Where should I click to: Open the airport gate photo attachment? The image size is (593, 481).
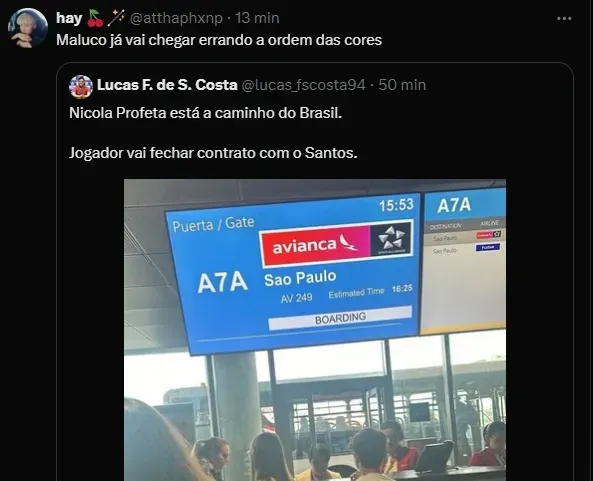[x=315, y=330]
